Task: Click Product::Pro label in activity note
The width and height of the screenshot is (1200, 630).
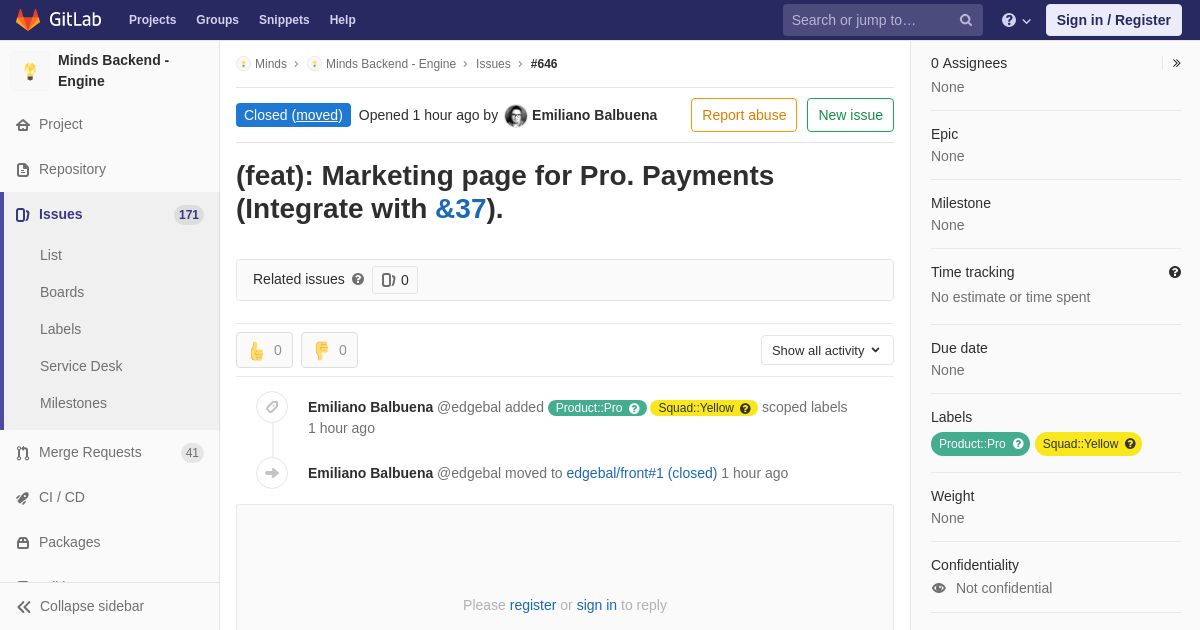Action: coord(589,408)
